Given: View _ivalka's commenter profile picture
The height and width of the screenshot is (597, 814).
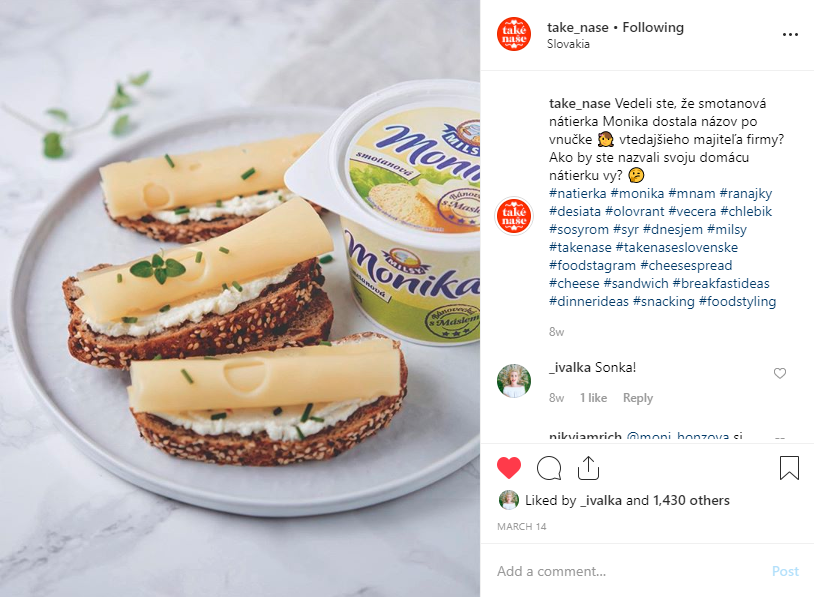Looking at the screenshot, I should (x=514, y=381).
